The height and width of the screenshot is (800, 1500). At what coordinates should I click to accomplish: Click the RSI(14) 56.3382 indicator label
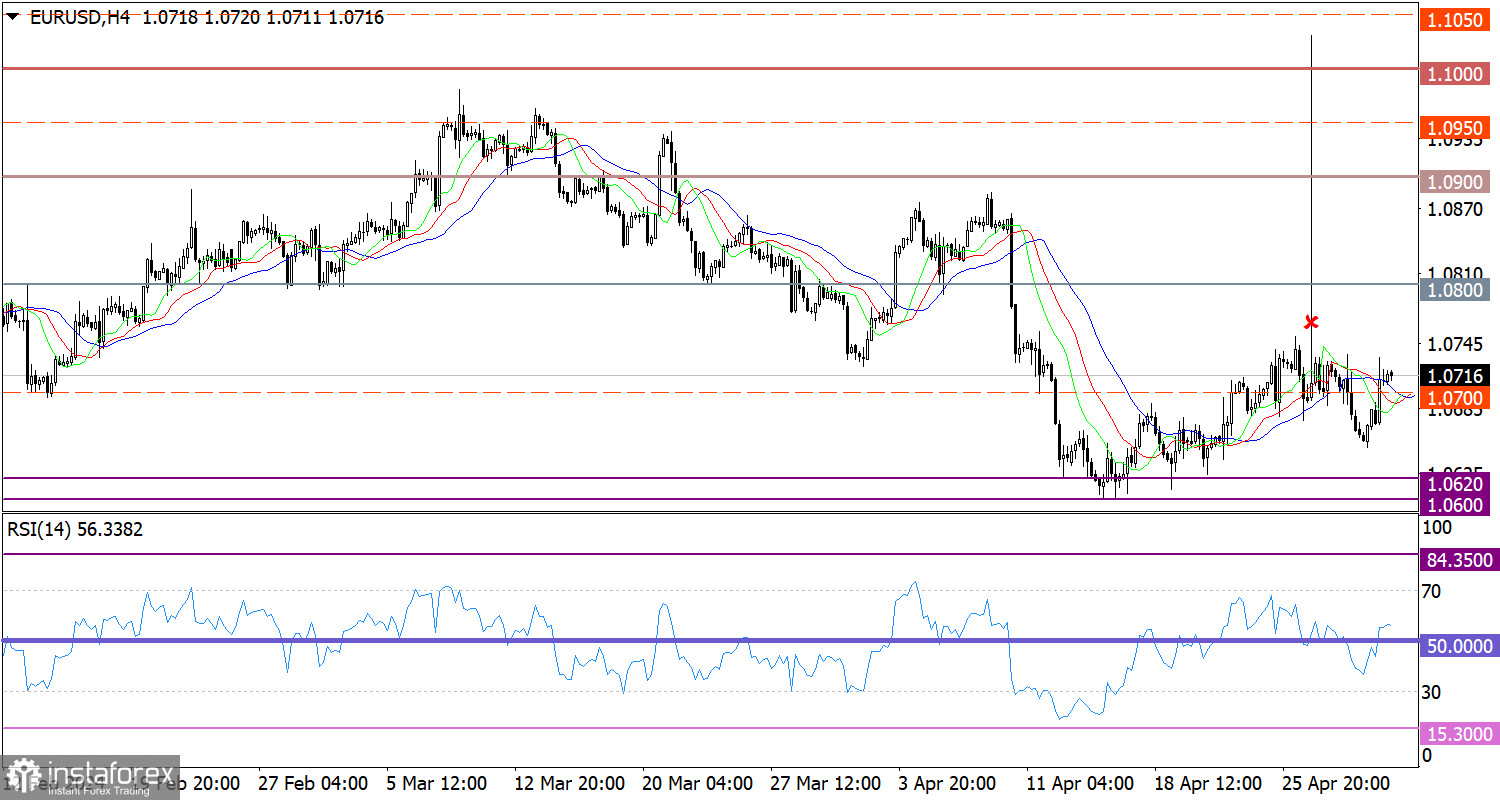click(x=75, y=530)
